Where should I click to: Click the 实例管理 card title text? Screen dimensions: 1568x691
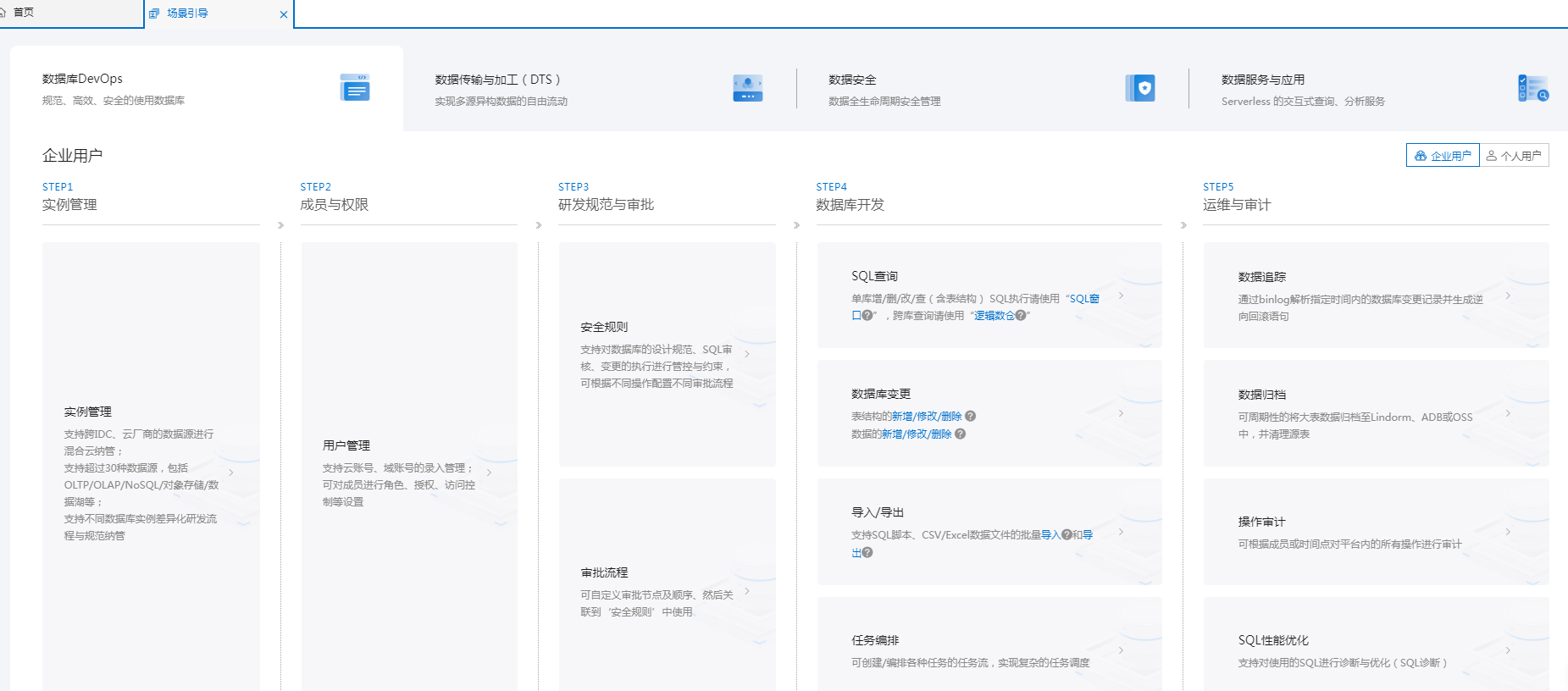click(x=88, y=412)
